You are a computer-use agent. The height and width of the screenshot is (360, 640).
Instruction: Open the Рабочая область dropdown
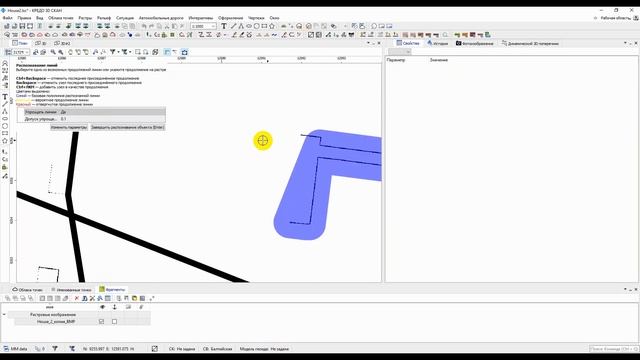pyautogui.click(x=616, y=18)
